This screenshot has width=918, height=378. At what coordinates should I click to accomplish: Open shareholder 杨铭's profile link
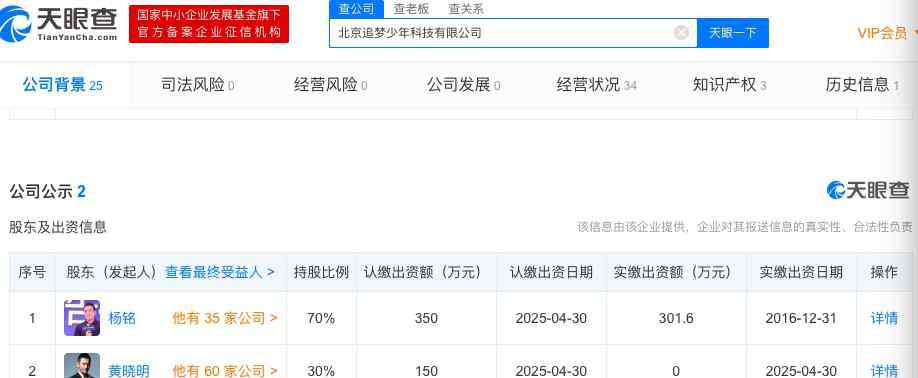pyautogui.click(x=122, y=318)
